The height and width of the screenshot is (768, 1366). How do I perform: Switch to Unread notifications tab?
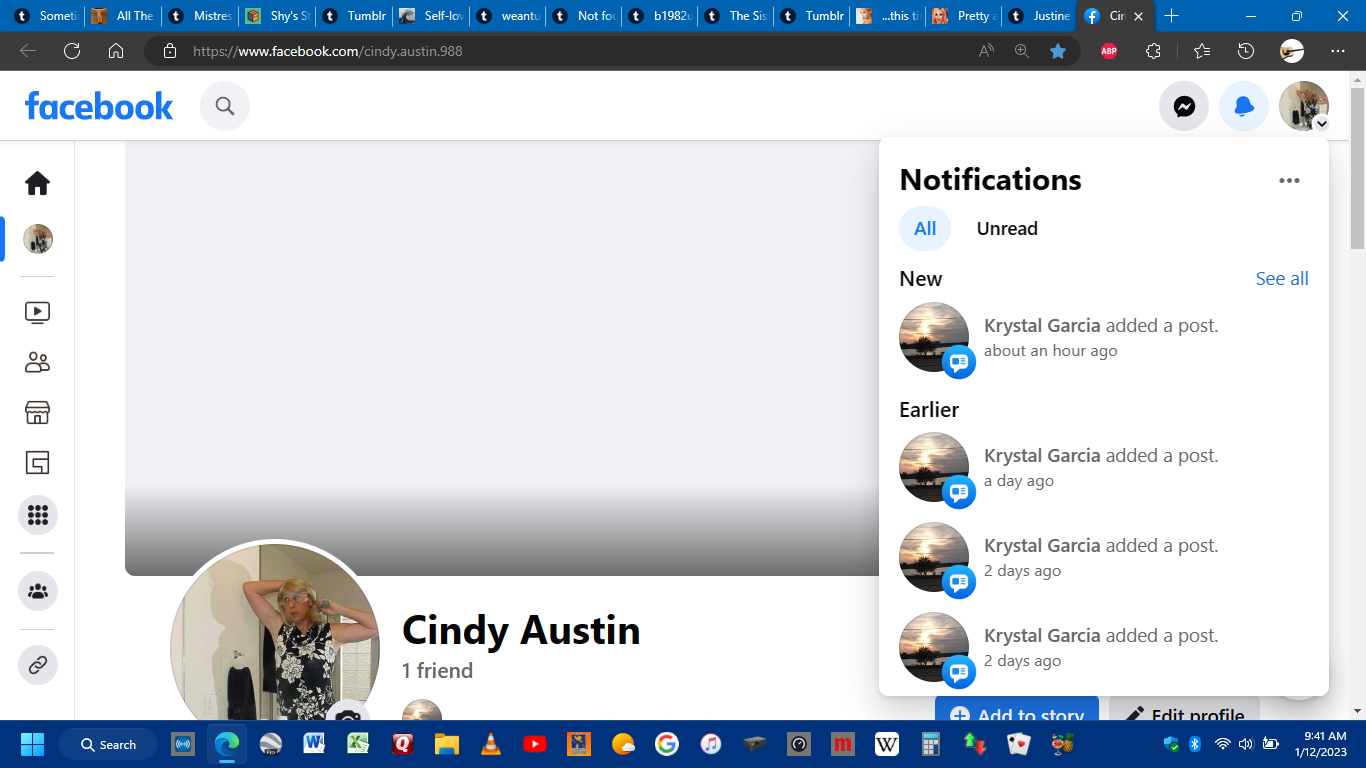(1007, 229)
